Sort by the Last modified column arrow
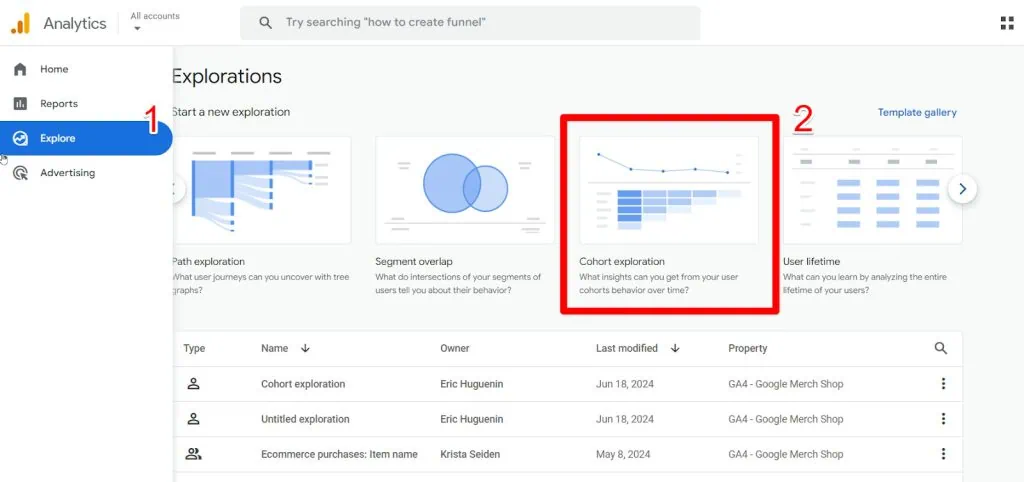The width and height of the screenshot is (1024, 482). pyautogui.click(x=675, y=349)
